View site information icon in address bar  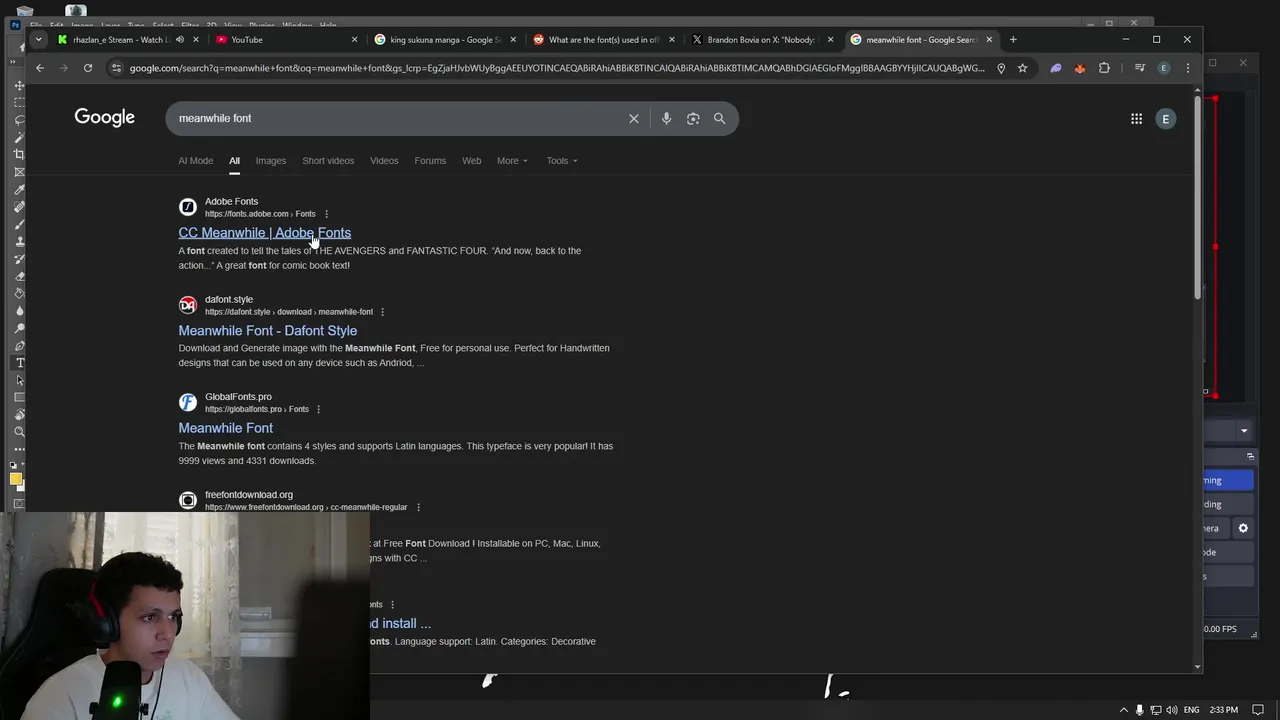[x=117, y=68]
